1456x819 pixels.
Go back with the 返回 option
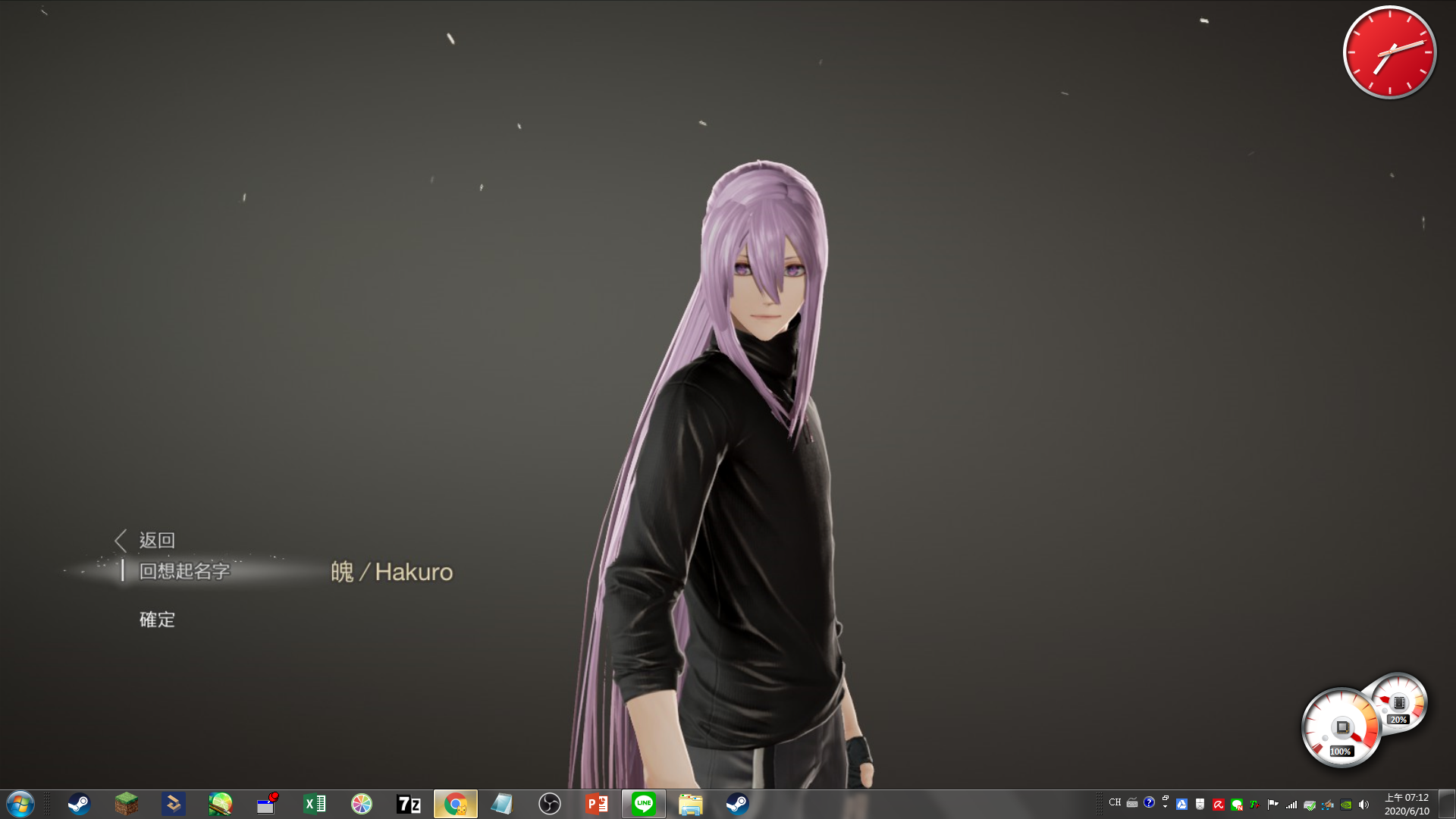(157, 540)
